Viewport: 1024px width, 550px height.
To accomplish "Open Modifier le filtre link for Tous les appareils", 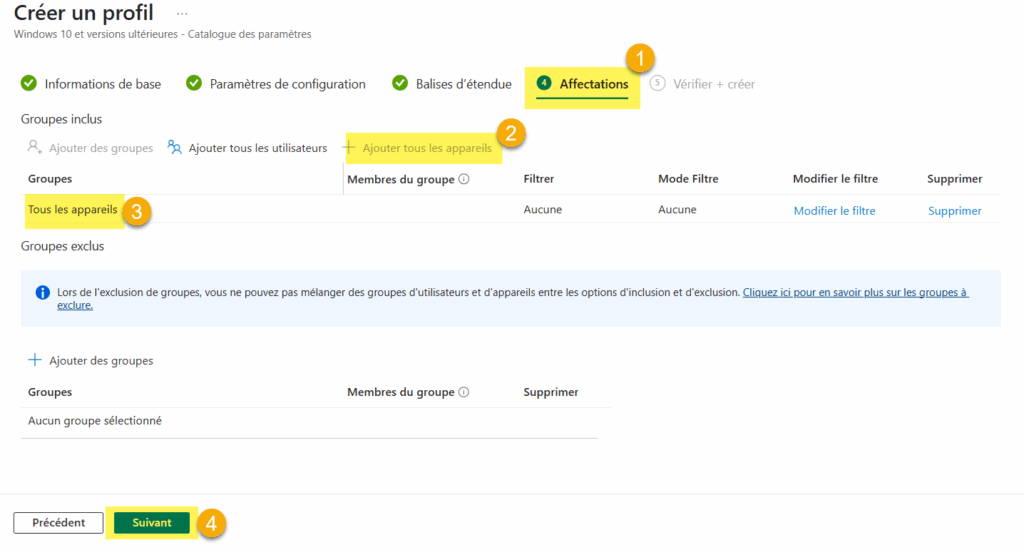I will 835,210.
